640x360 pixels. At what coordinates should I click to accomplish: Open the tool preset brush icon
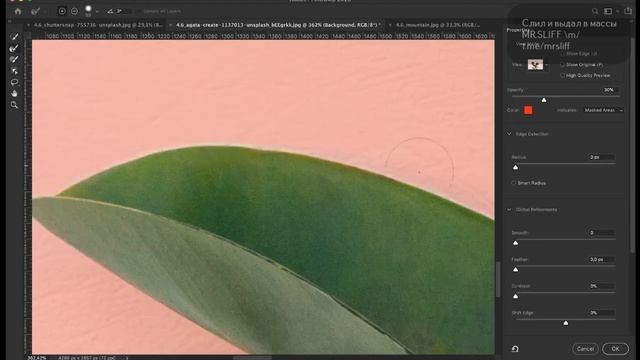pyautogui.click(x=36, y=11)
